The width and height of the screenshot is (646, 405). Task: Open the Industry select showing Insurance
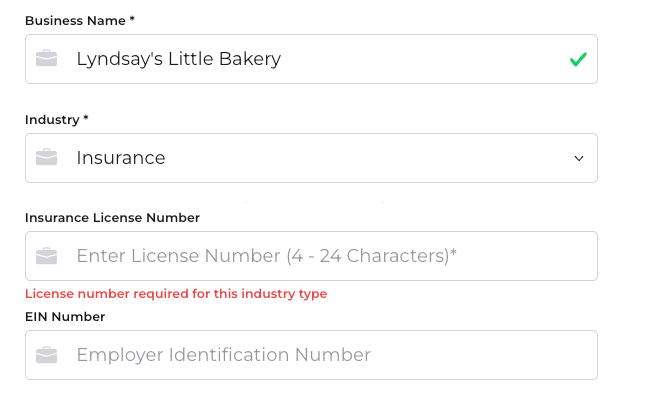click(x=311, y=158)
